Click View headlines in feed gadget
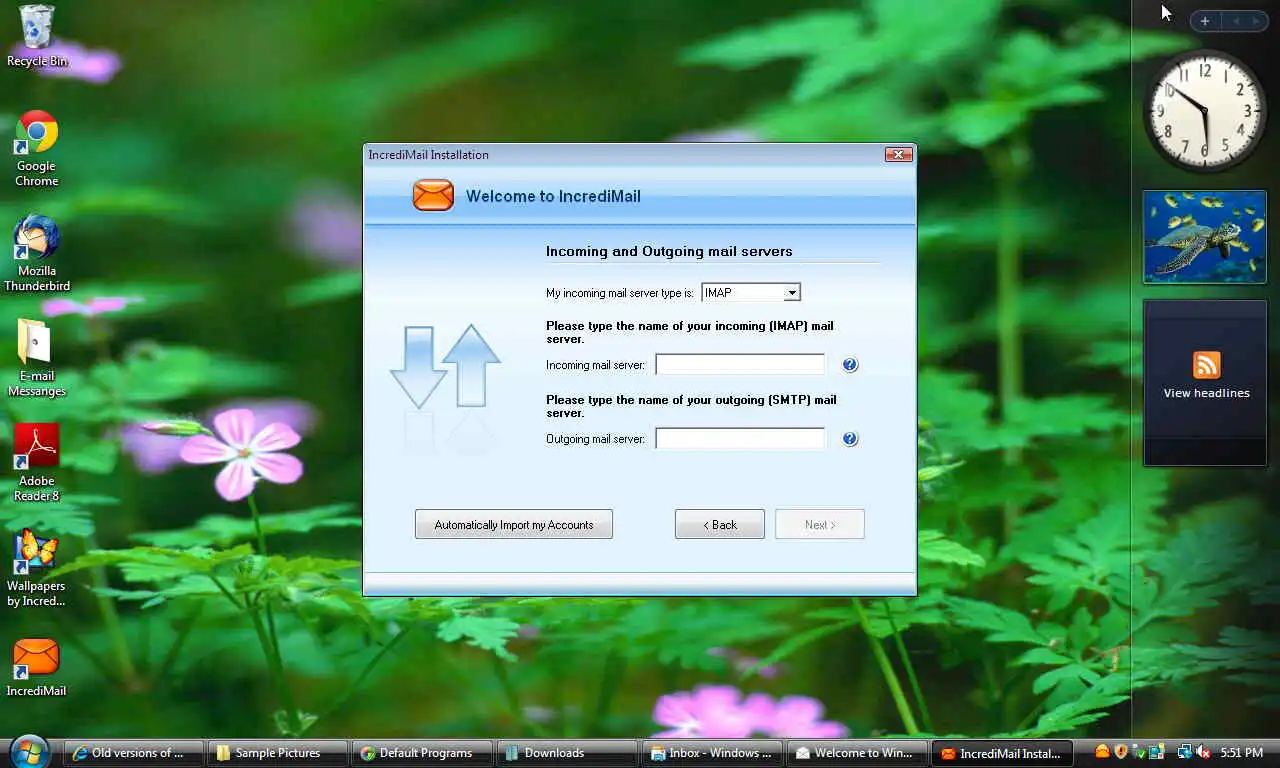Image resolution: width=1280 pixels, height=768 pixels. (x=1206, y=393)
